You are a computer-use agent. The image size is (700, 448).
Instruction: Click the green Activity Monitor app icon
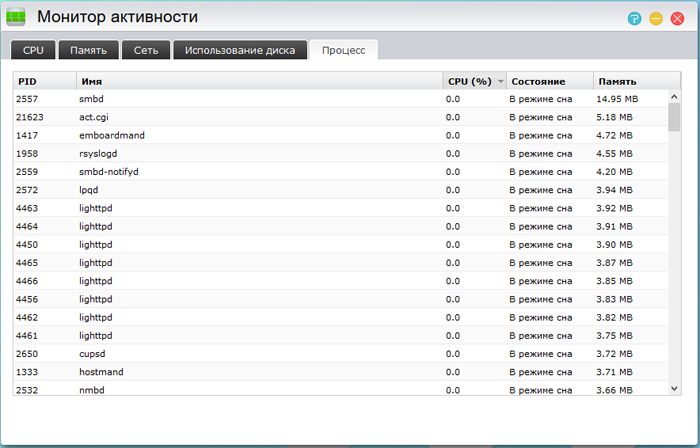17,17
